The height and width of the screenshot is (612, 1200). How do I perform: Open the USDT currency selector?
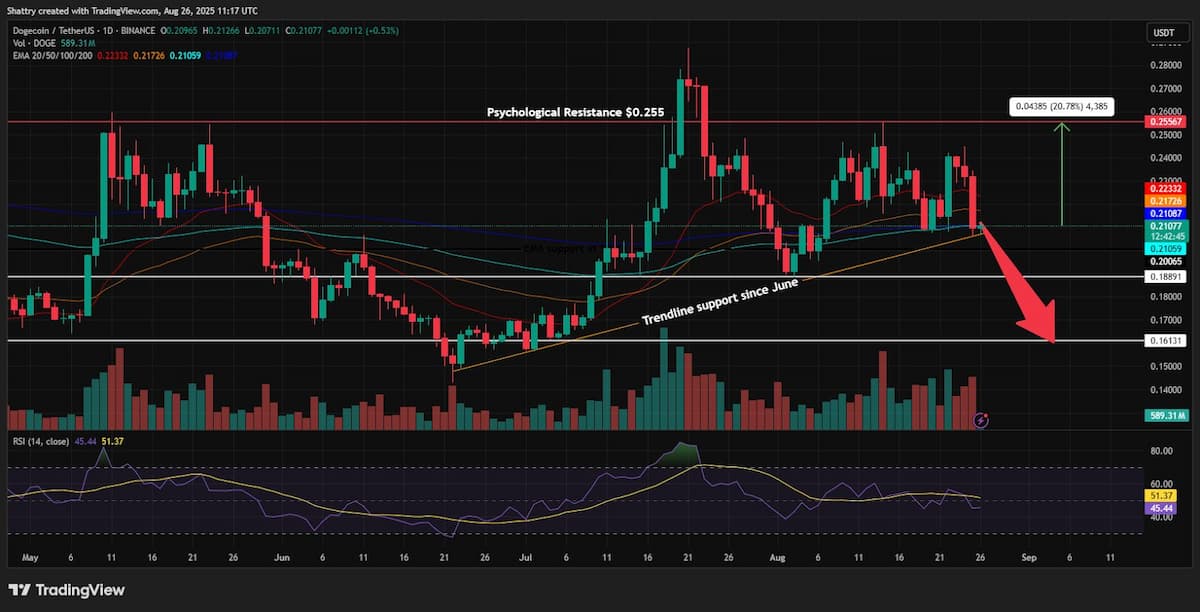[x=1161, y=33]
